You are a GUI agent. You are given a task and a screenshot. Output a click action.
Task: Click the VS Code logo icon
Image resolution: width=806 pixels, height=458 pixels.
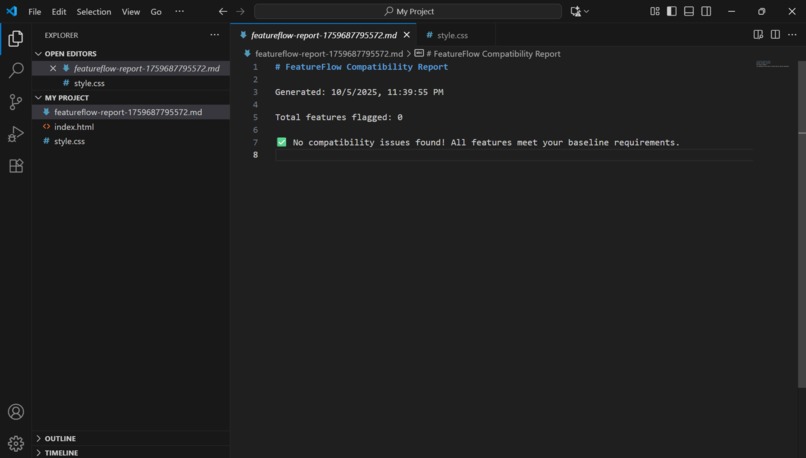(11, 11)
